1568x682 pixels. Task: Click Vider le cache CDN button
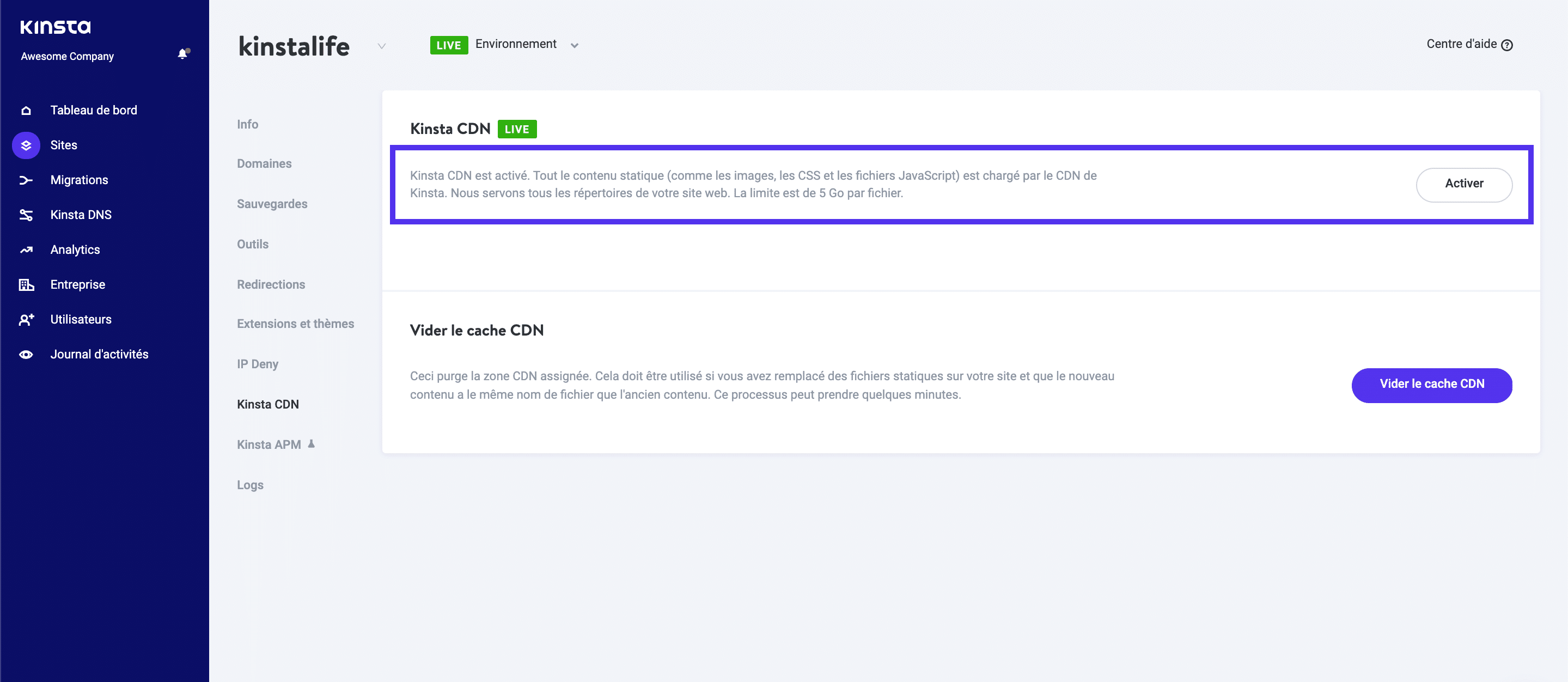click(1431, 384)
